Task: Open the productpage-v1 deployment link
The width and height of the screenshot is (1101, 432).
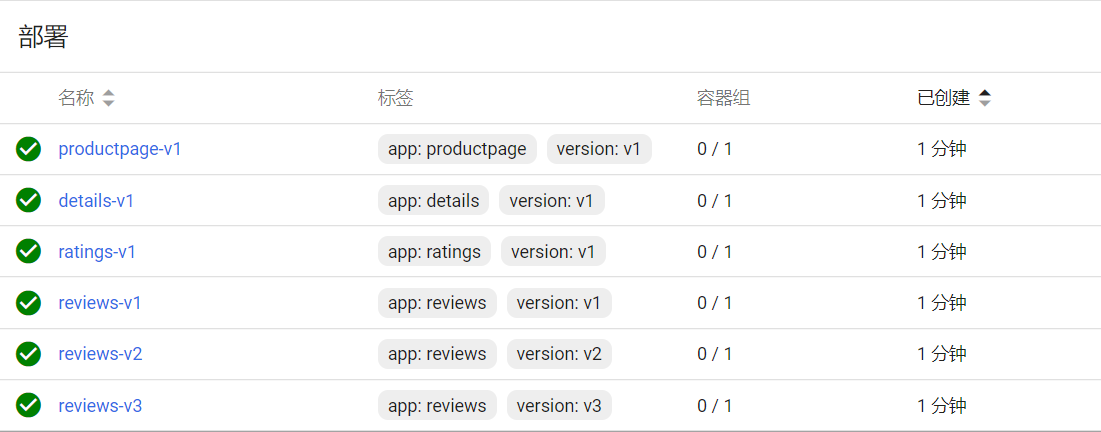Action: (x=120, y=149)
